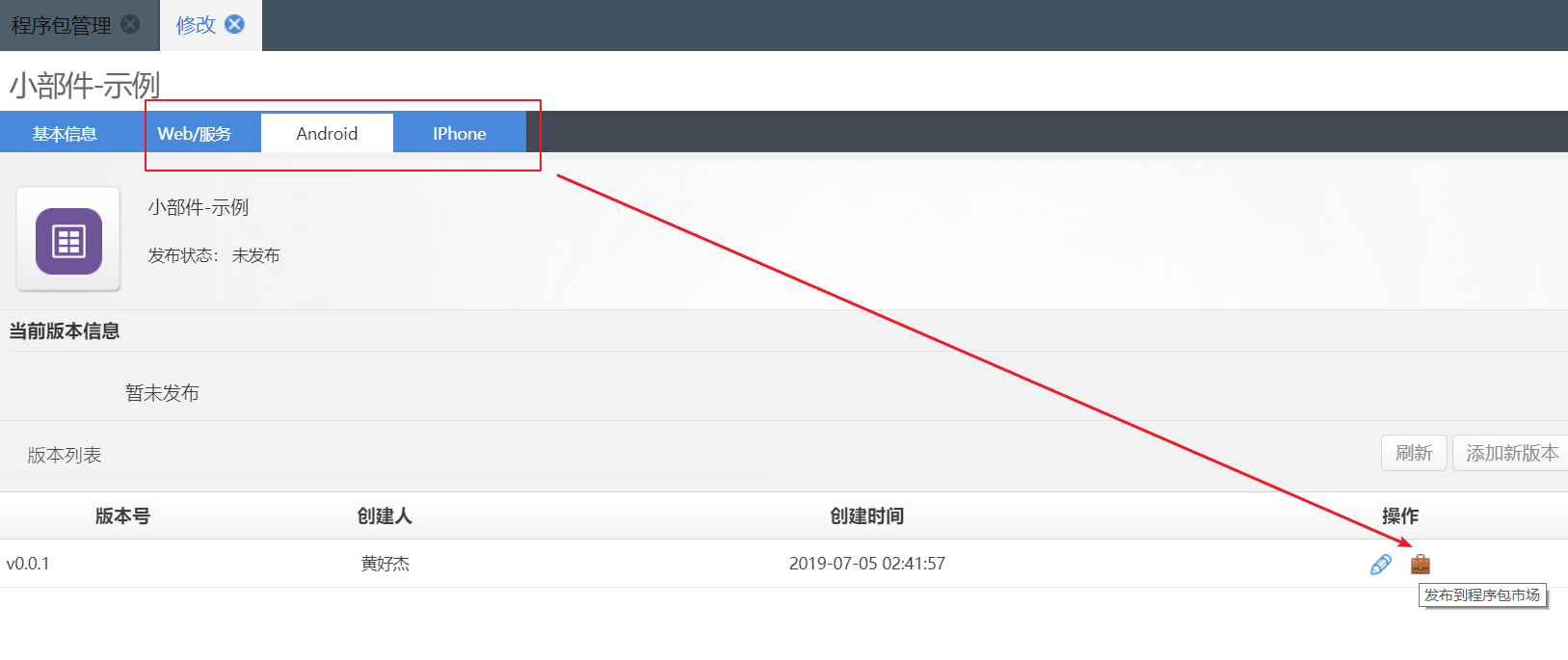Image resolution: width=1568 pixels, height=660 pixels.
Task: Click the 操作 column header
Action: (x=1399, y=516)
